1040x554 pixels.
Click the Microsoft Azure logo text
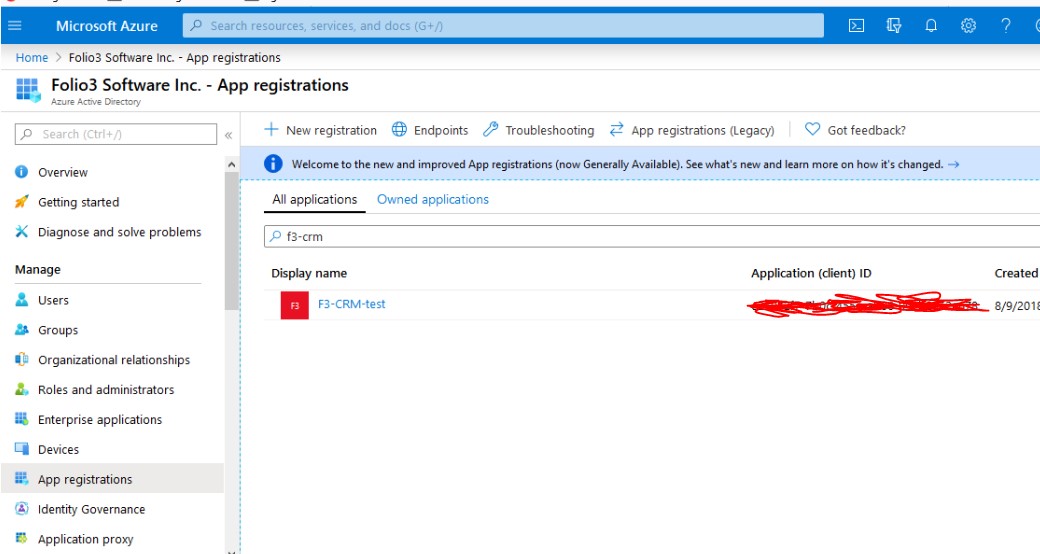107,26
